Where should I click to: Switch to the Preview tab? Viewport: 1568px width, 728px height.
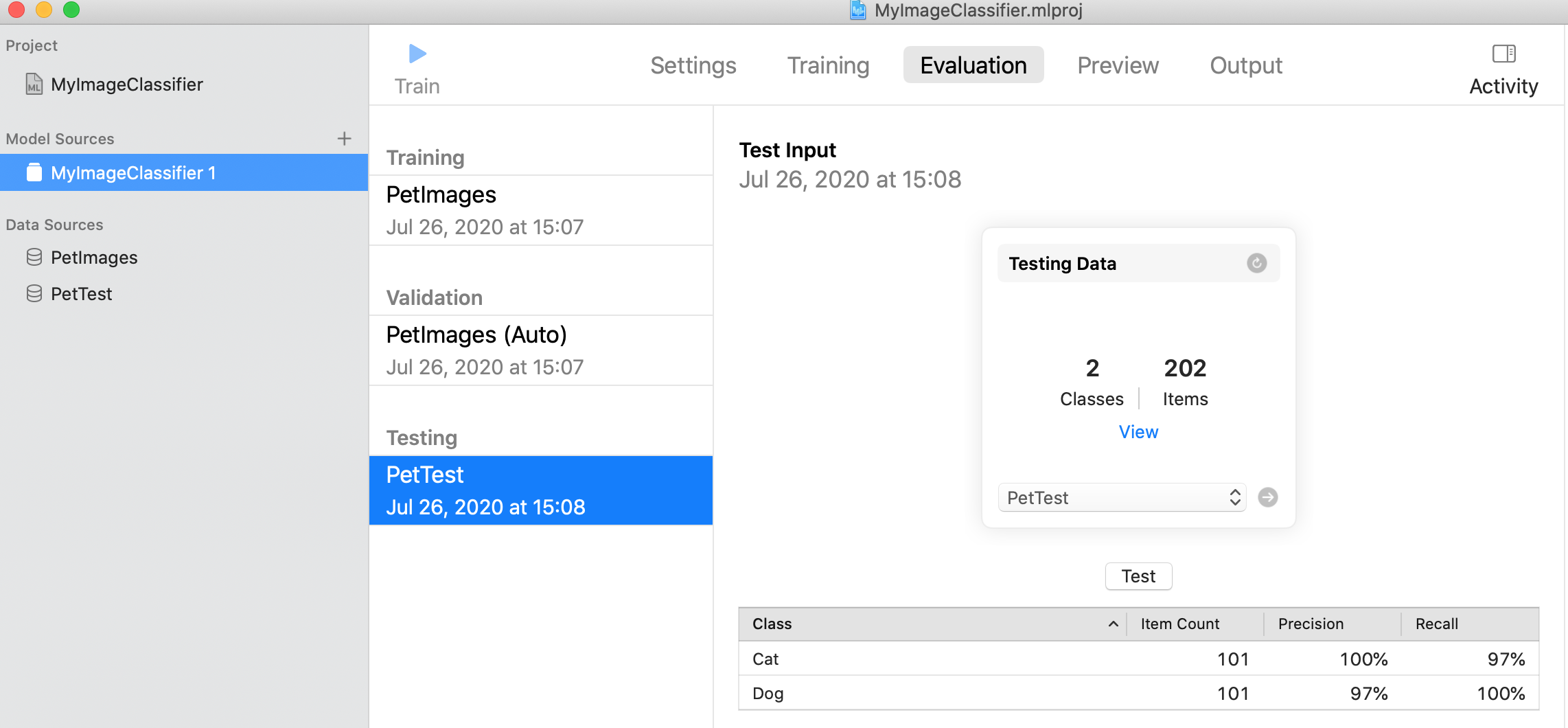[1118, 65]
